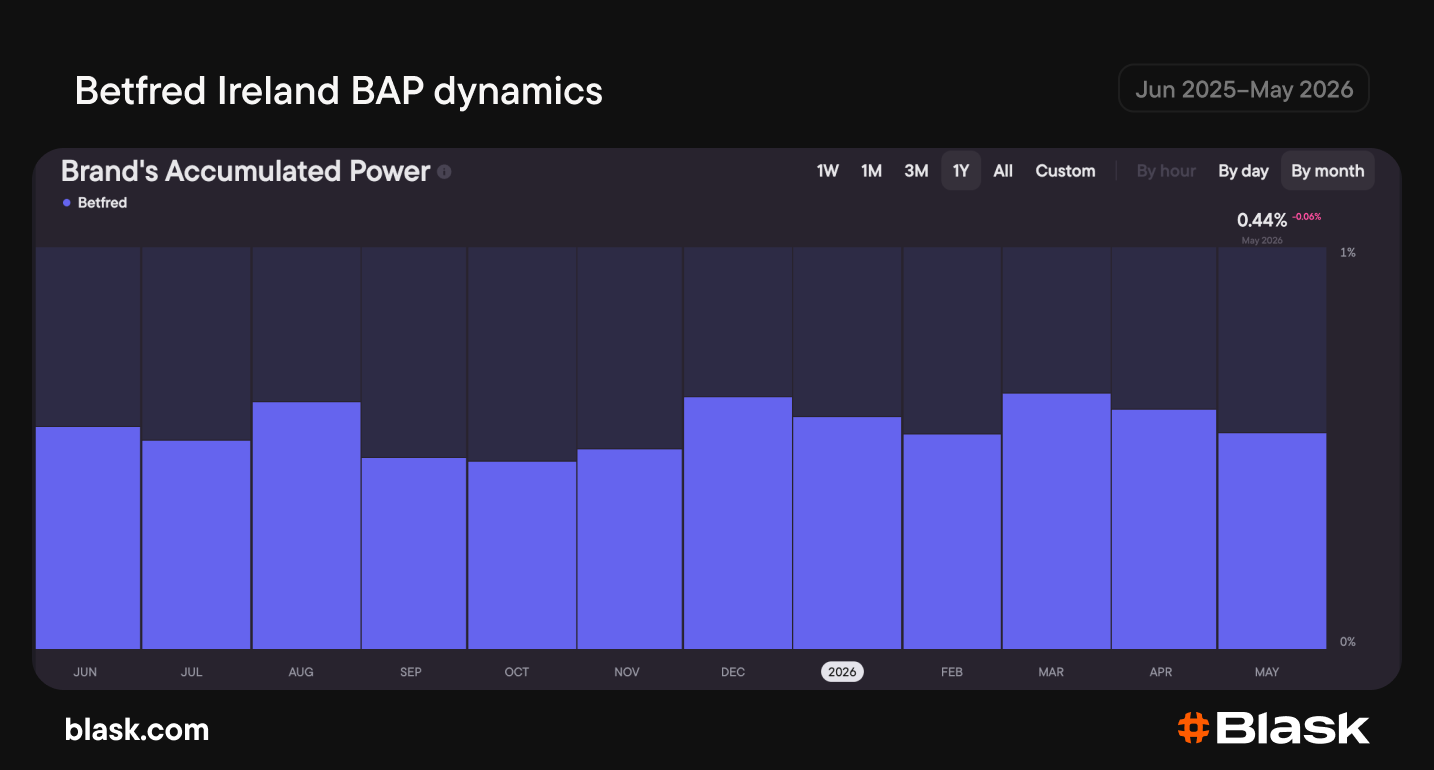Select the JUL bar in the chart

click(x=196, y=545)
